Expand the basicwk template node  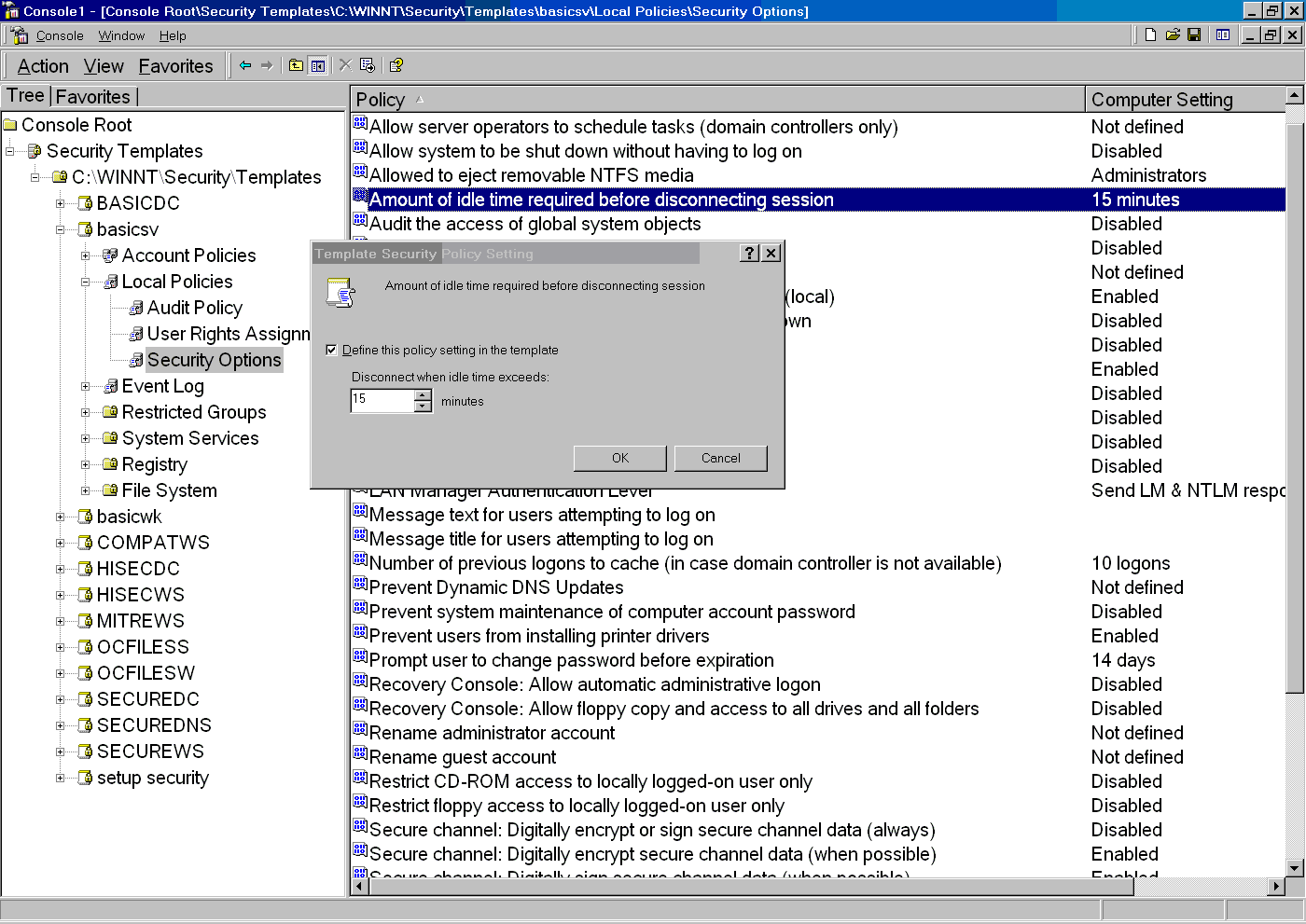(61, 517)
